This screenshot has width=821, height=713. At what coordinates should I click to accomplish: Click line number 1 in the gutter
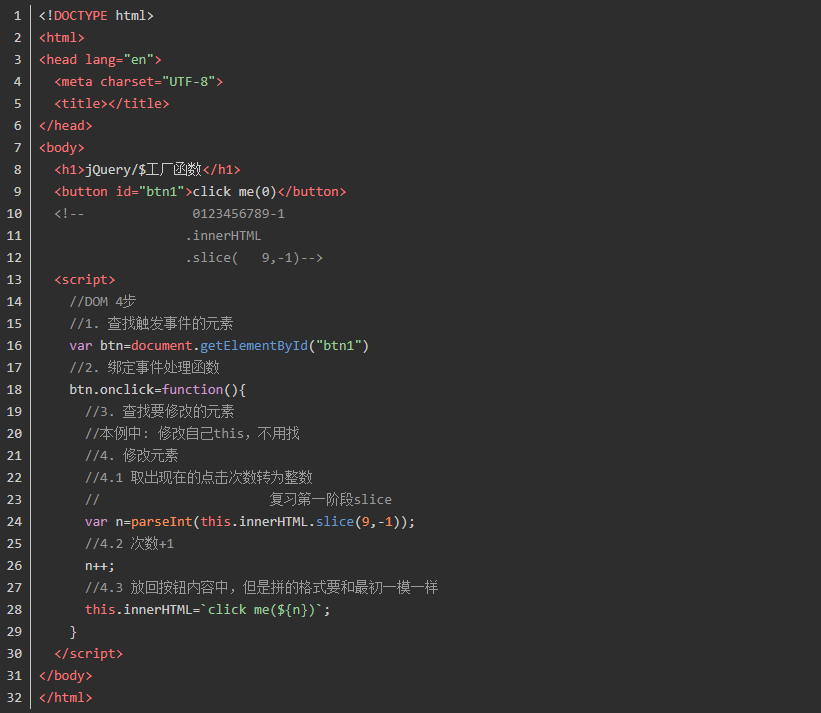click(17, 16)
